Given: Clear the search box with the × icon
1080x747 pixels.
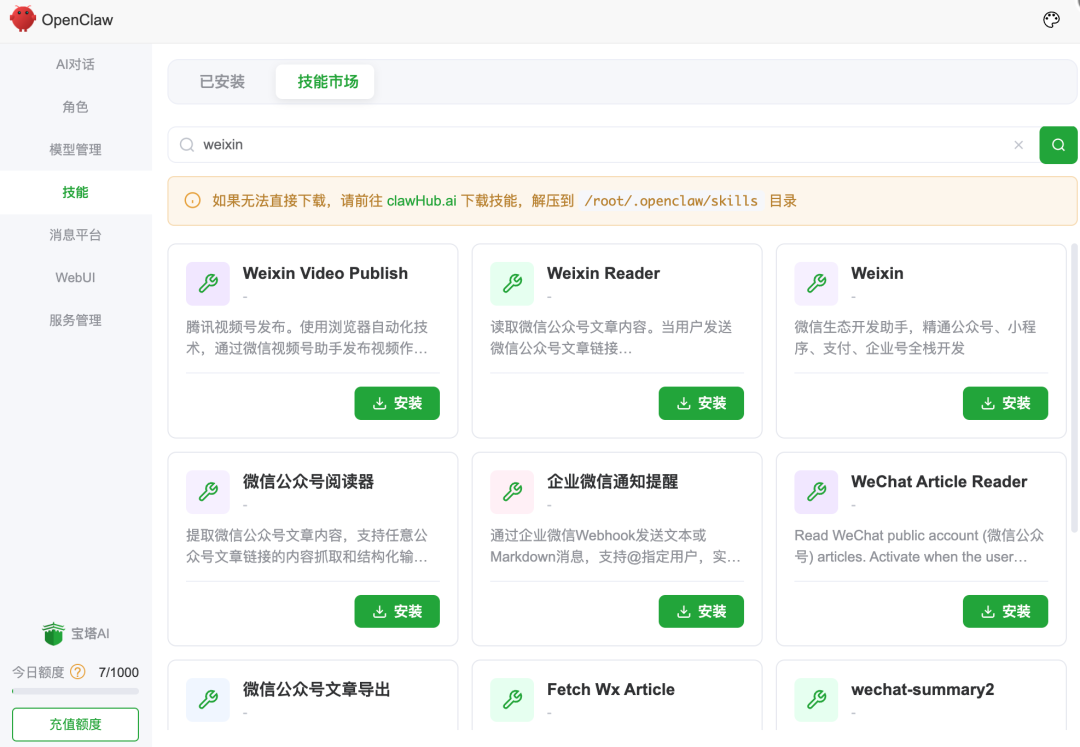Looking at the screenshot, I should (1018, 144).
